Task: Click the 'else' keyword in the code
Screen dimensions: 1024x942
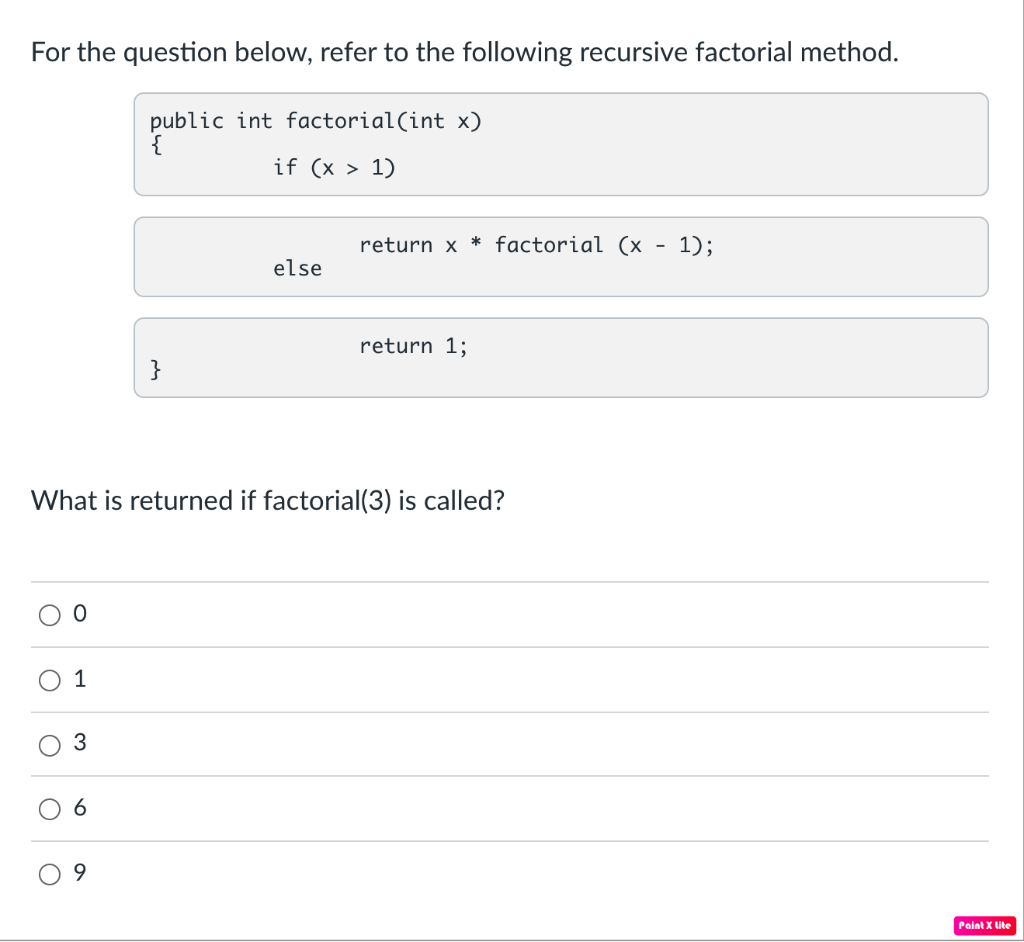Action: coord(297,268)
